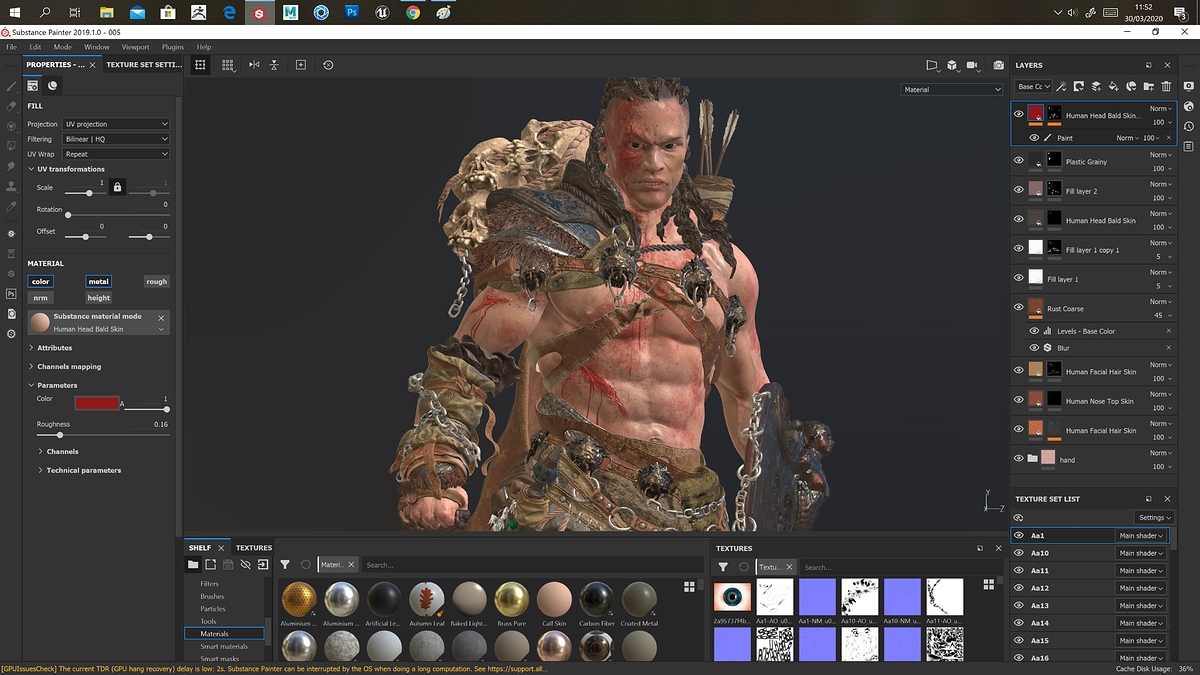Select the Material Picker eyedropper tool

pos(11,206)
